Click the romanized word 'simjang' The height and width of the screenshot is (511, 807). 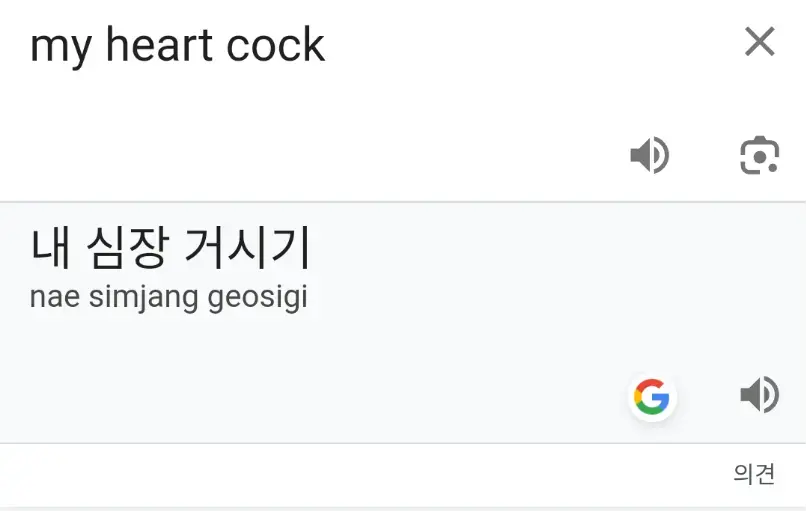click(144, 298)
